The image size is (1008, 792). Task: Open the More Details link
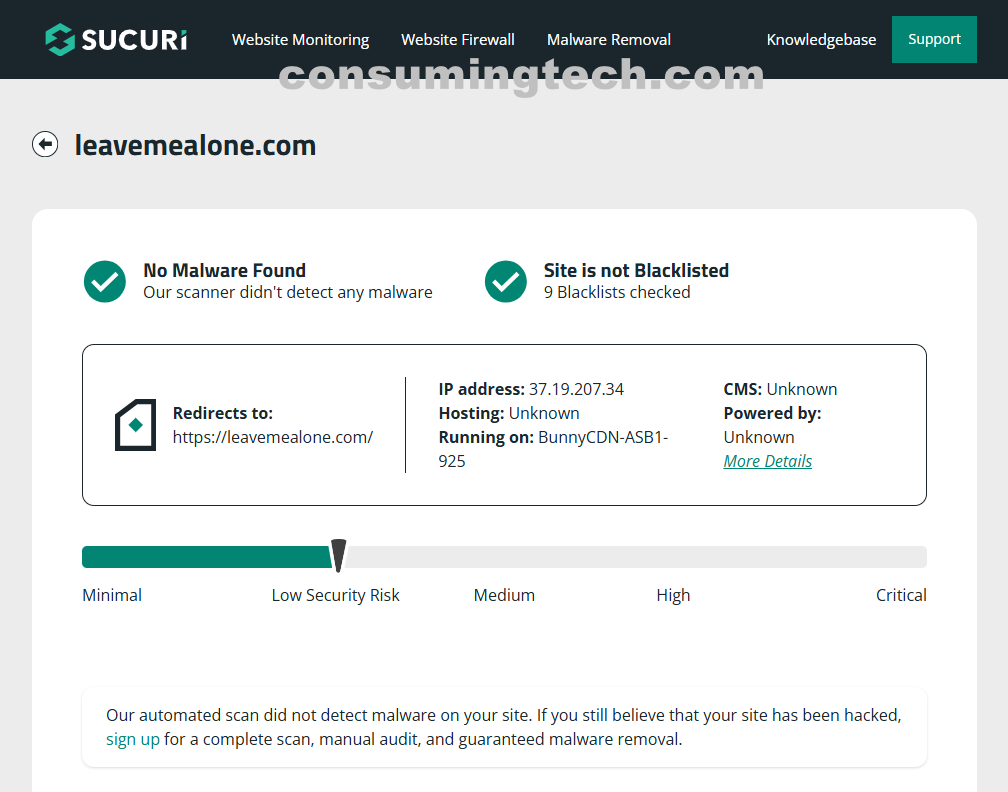[x=768, y=461]
